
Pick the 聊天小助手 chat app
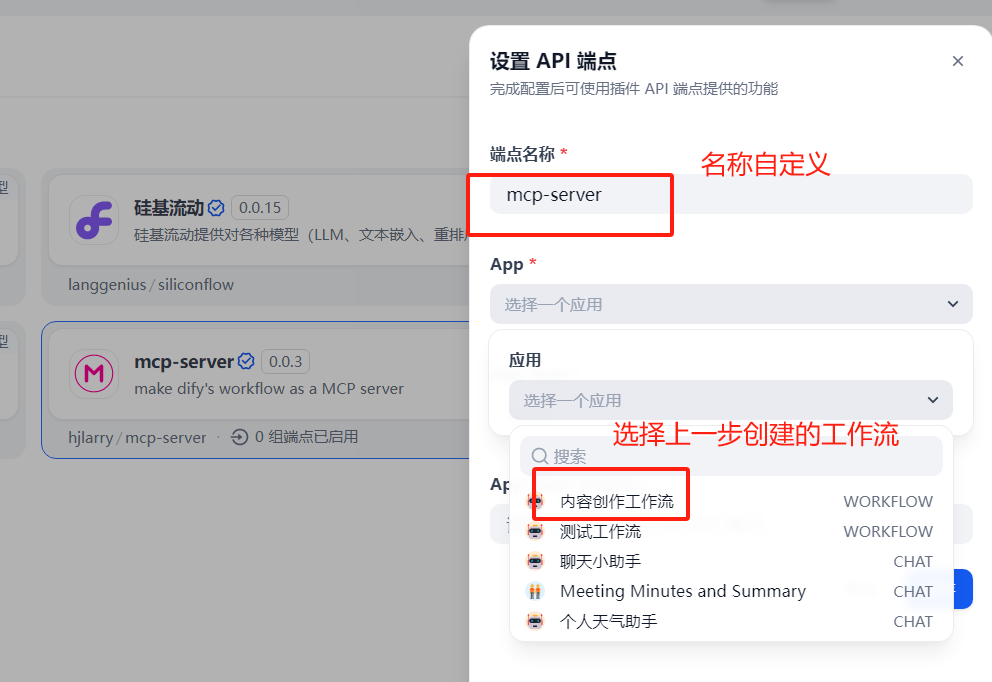coord(731,561)
